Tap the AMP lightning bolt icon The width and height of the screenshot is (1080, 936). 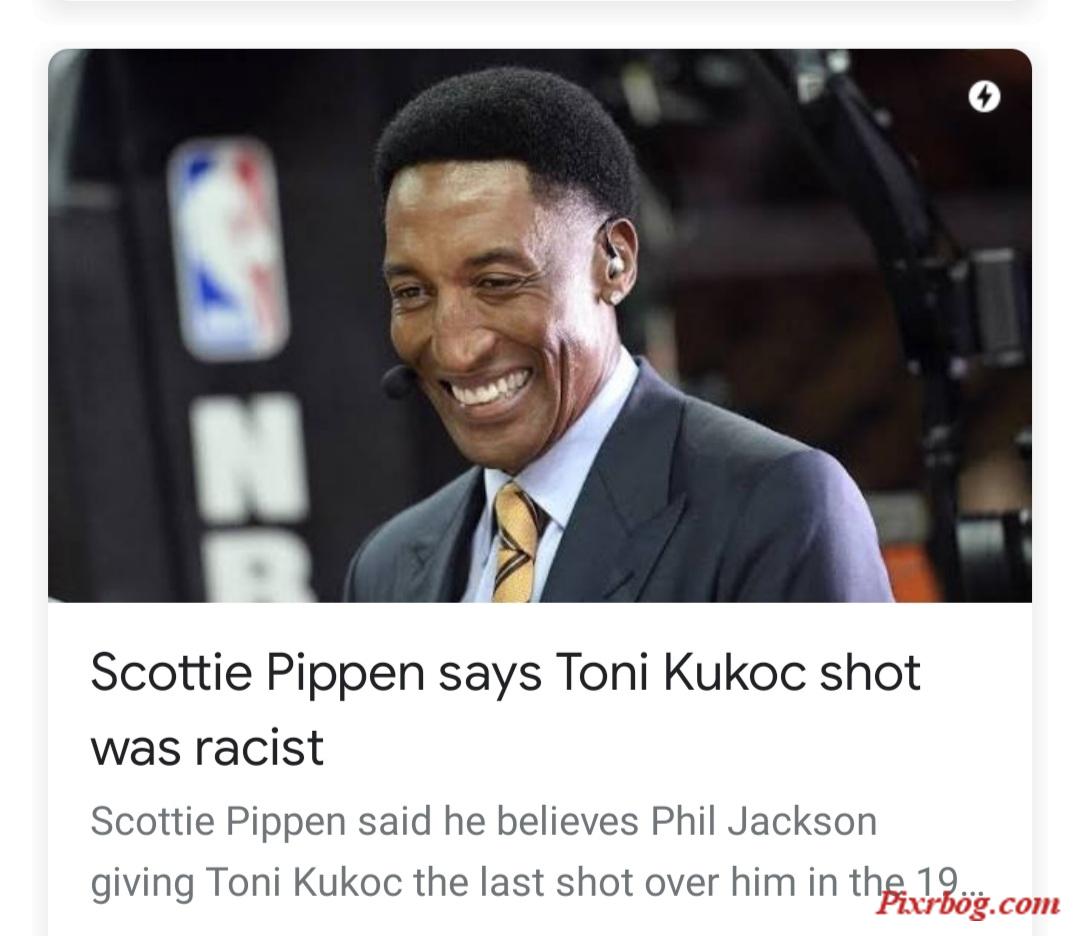click(x=984, y=96)
